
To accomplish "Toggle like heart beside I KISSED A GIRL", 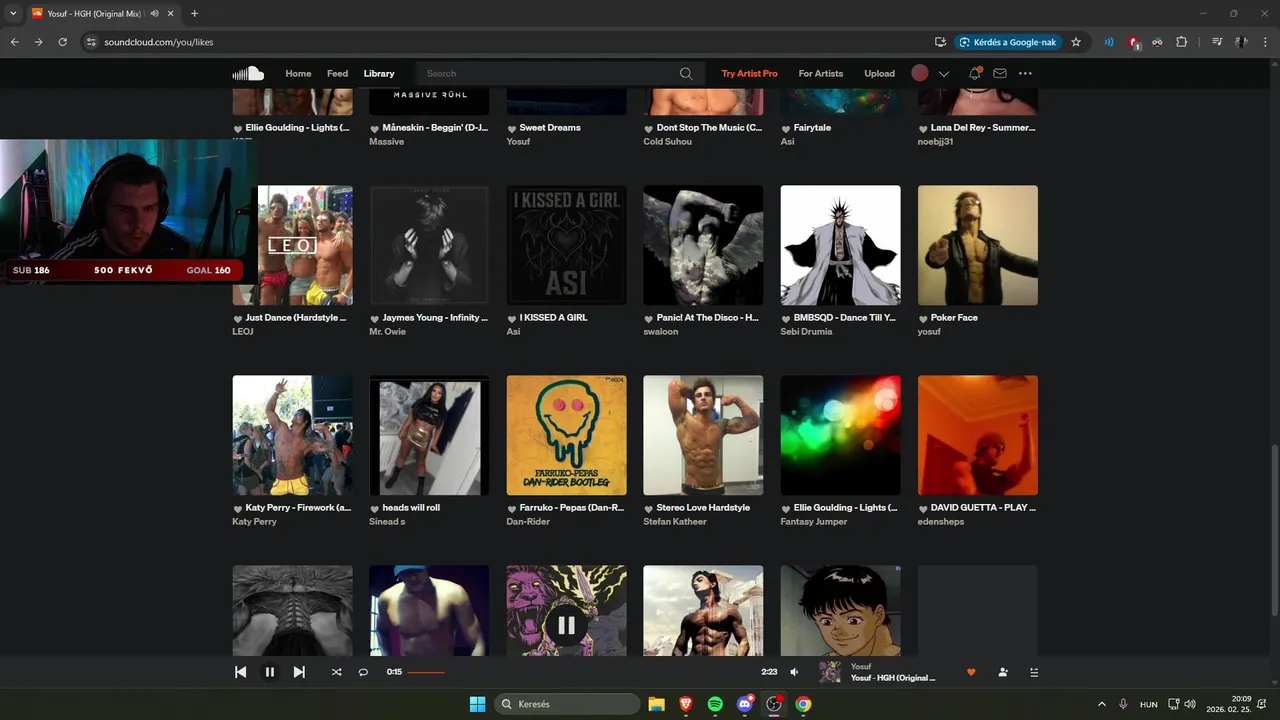I will coord(512,318).
